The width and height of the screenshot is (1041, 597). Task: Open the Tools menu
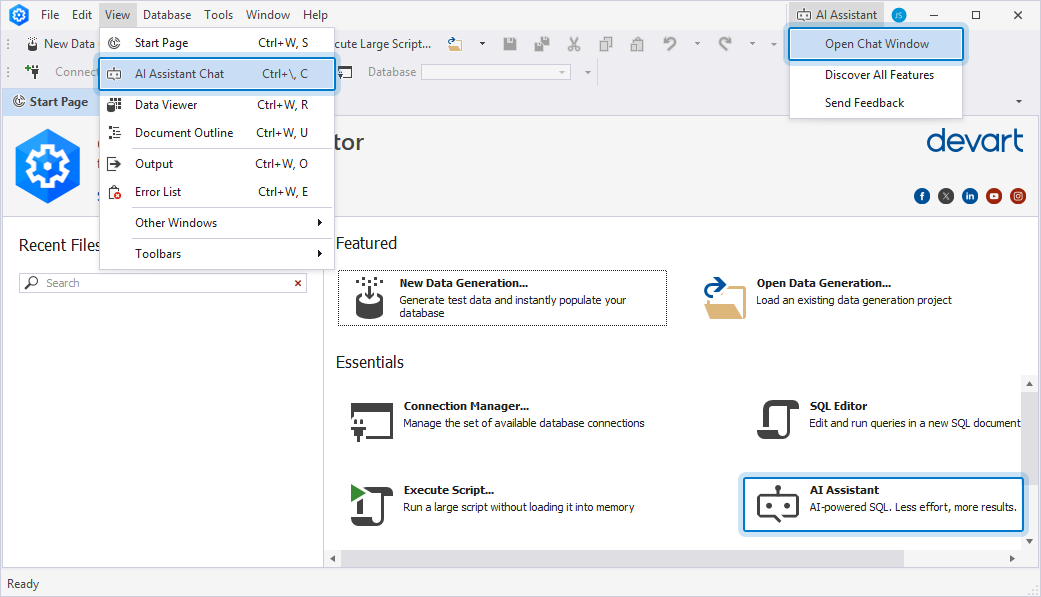218,15
